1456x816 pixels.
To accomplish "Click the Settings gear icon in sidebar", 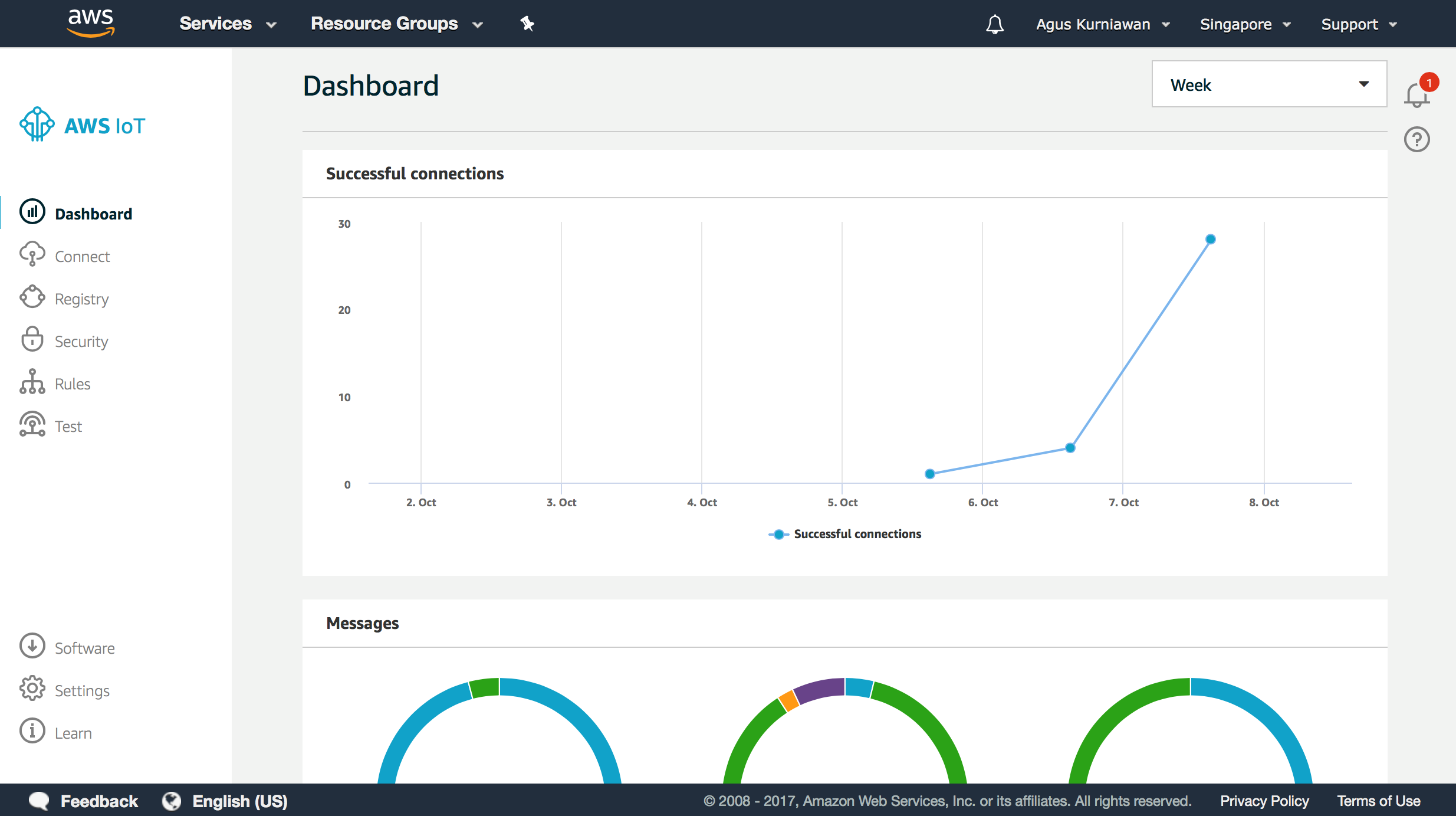I will (x=32, y=689).
